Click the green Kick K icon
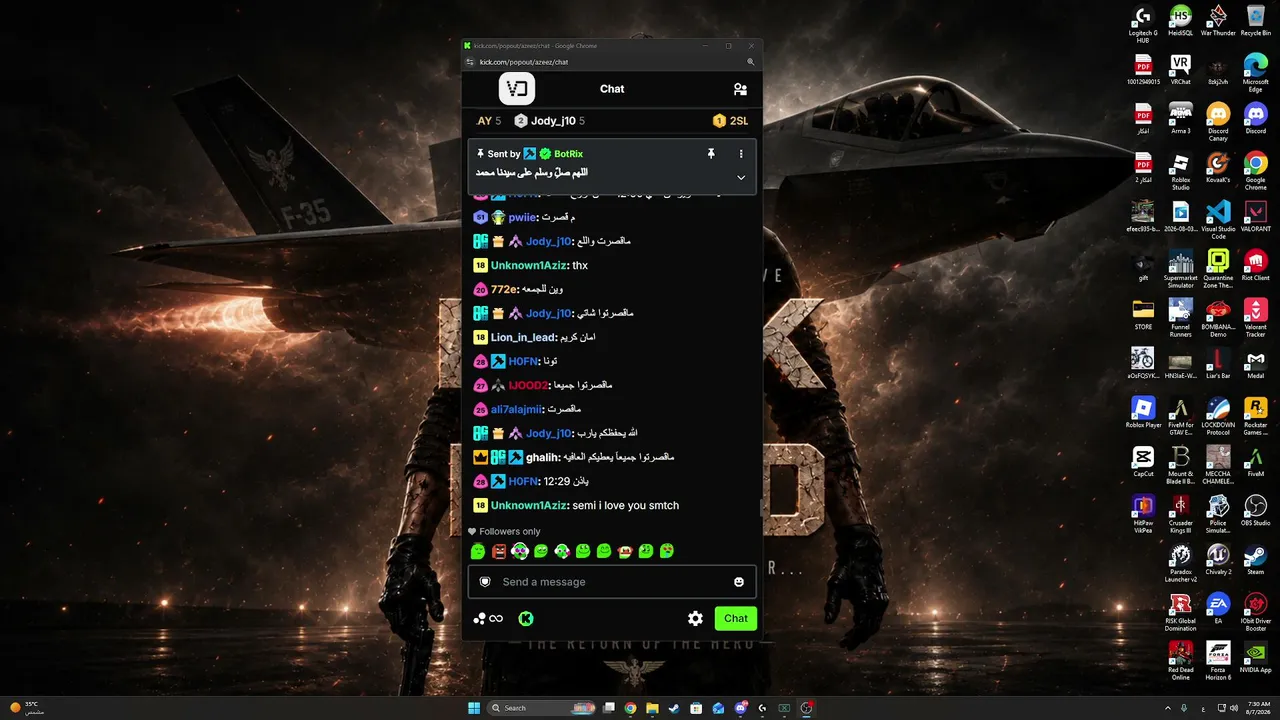This screenshot has height=720, width=1280. click(x=526, y=619)
